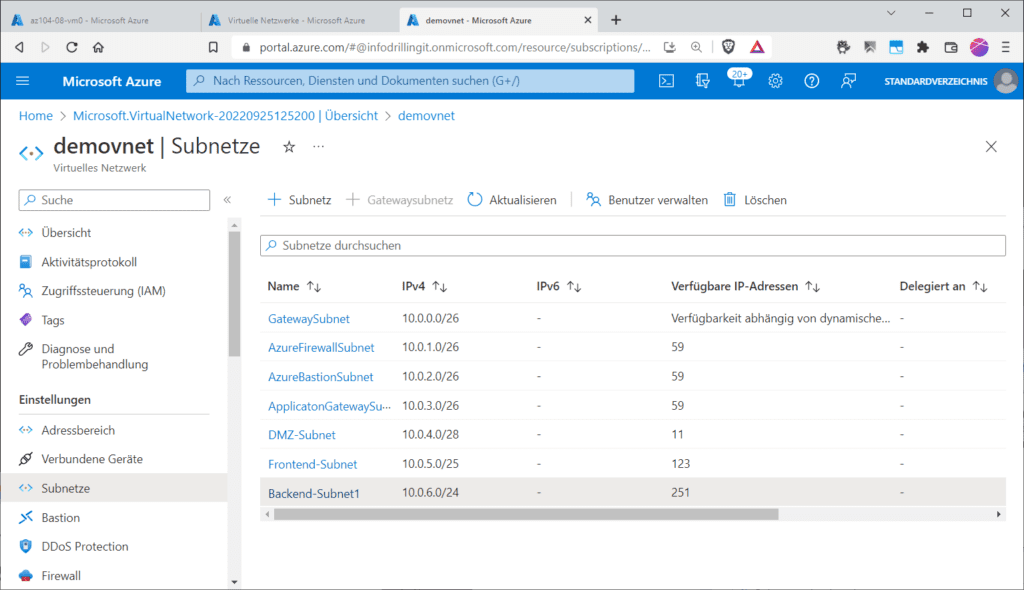Open the directories and subscriptions filter icon
This screenshot has width=1024, height=590.
coord(703,81)
